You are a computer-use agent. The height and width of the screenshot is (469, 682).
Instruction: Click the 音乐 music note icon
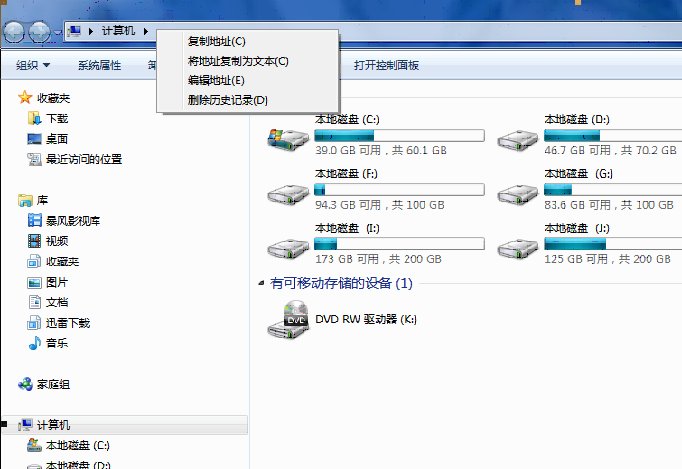click(x=35, y=343)
